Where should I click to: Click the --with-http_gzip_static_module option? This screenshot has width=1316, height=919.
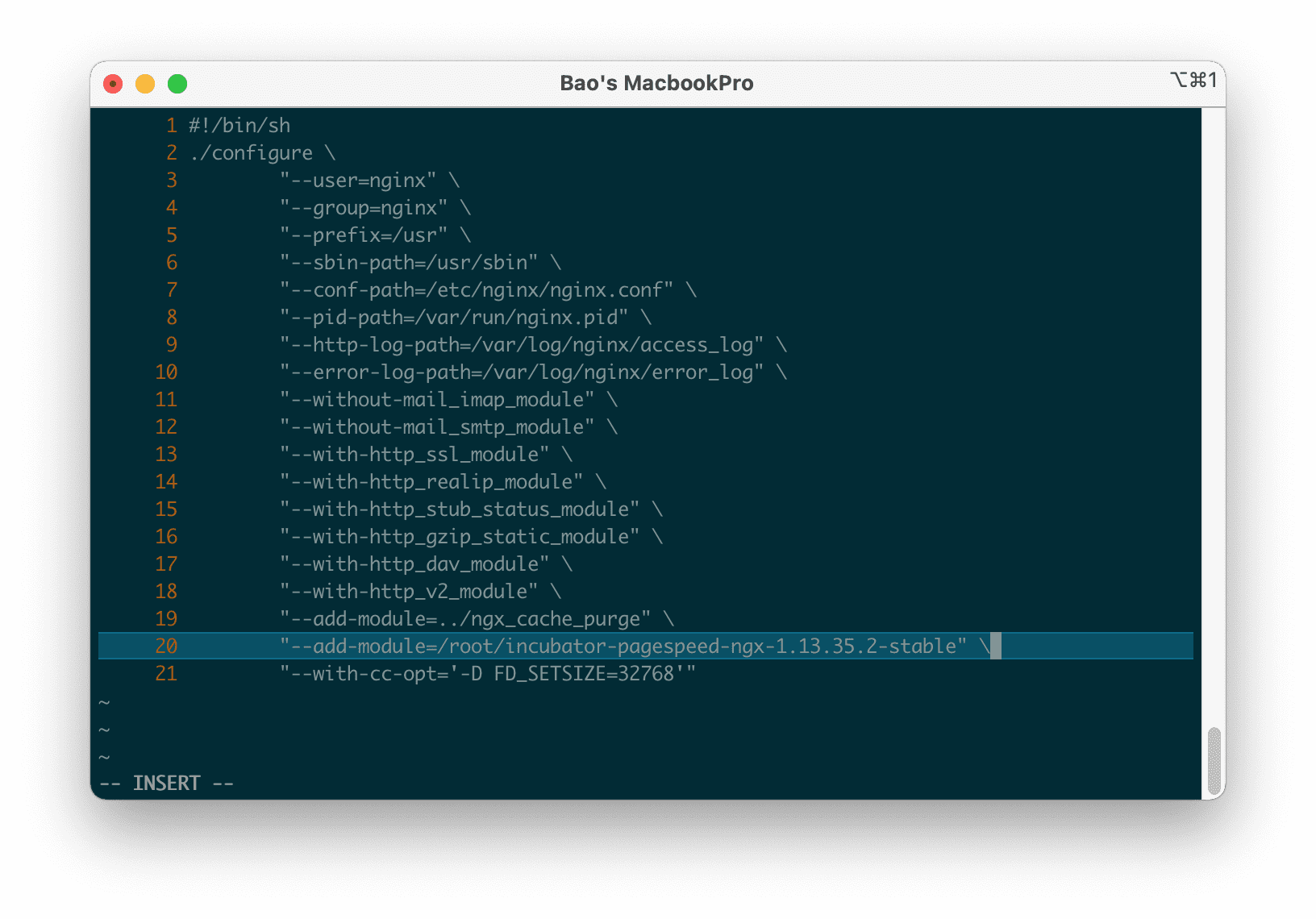[460, 537]
